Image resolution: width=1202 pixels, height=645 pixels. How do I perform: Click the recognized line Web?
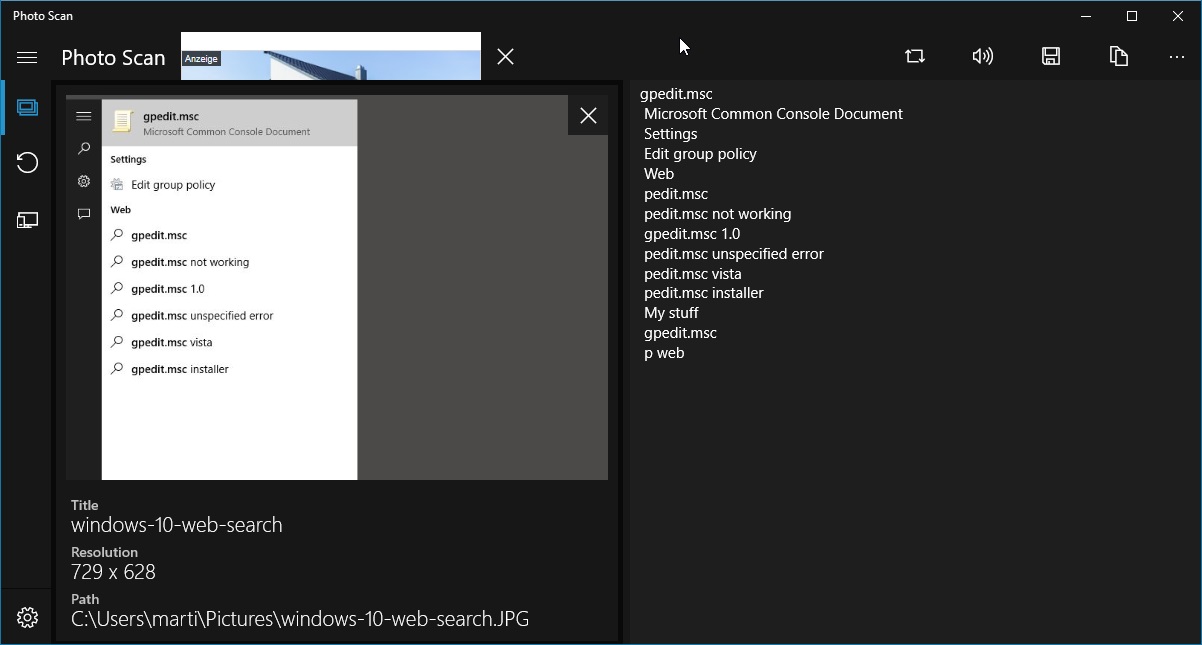(x=659, y=174)
